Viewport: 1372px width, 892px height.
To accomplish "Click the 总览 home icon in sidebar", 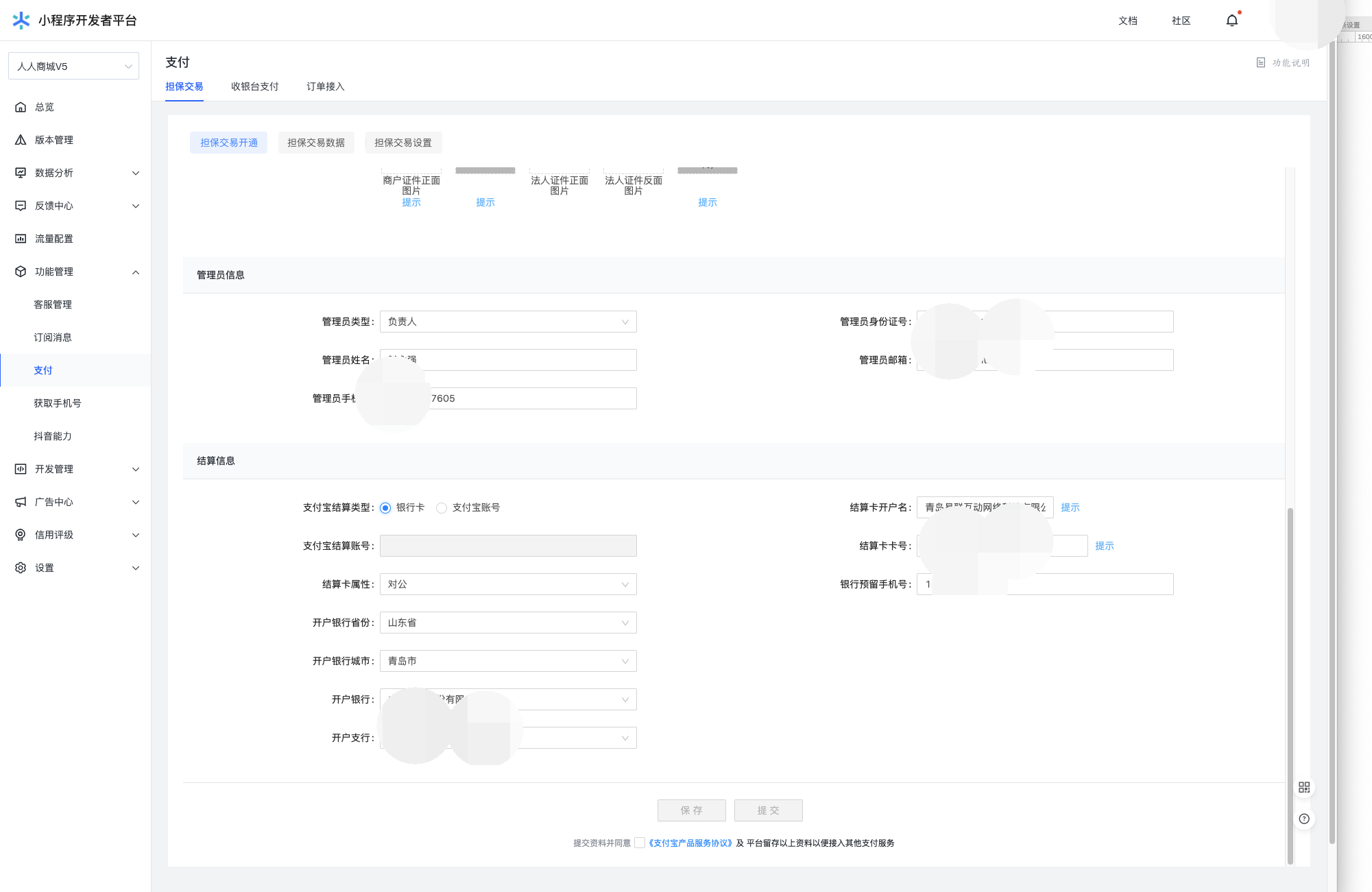I will 21,107.
